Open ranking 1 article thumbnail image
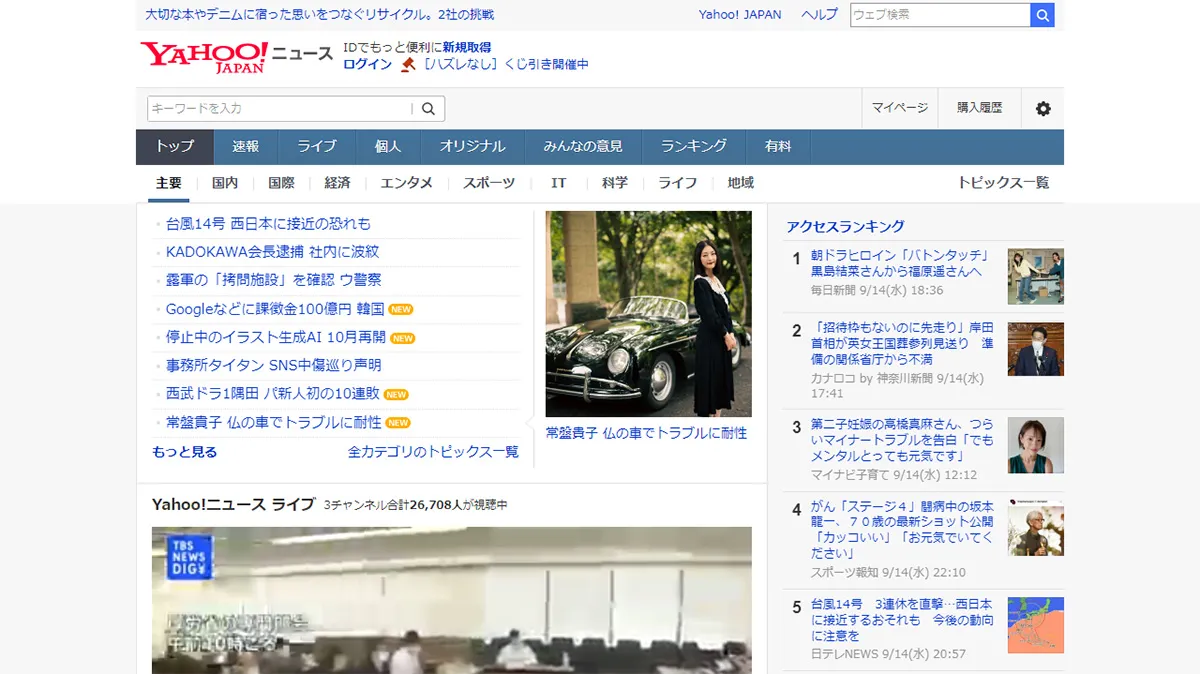The width and height of the screenshot is (1200, 674). pos(1035,276)
